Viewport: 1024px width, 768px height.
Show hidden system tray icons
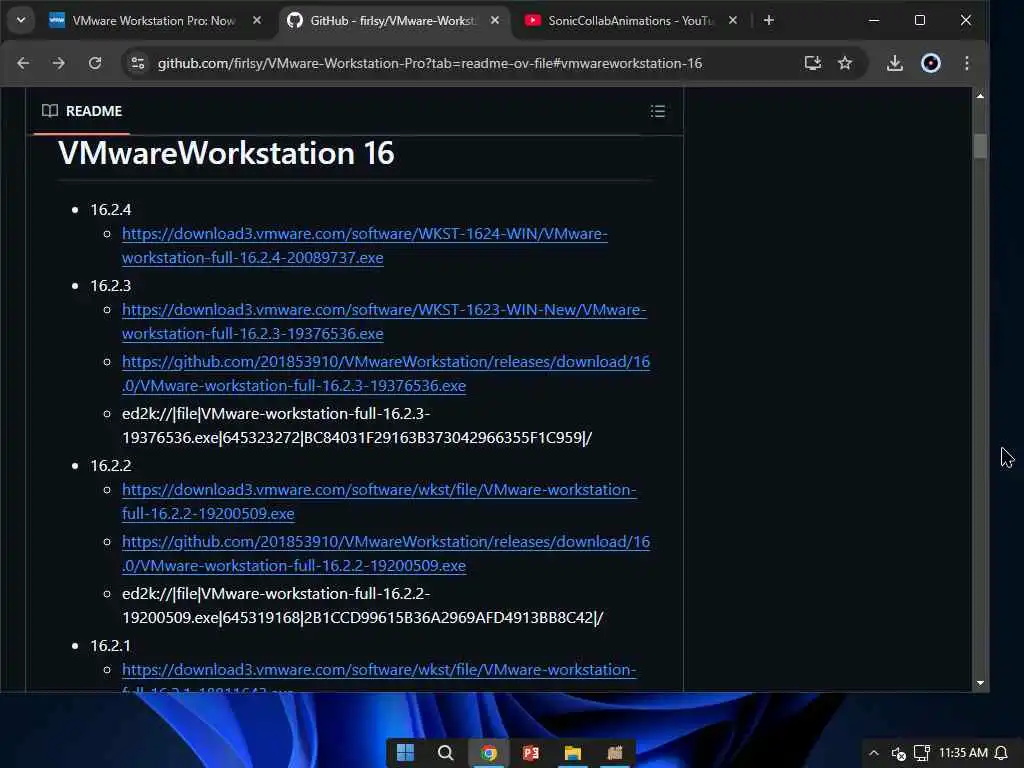pos(874,753)
